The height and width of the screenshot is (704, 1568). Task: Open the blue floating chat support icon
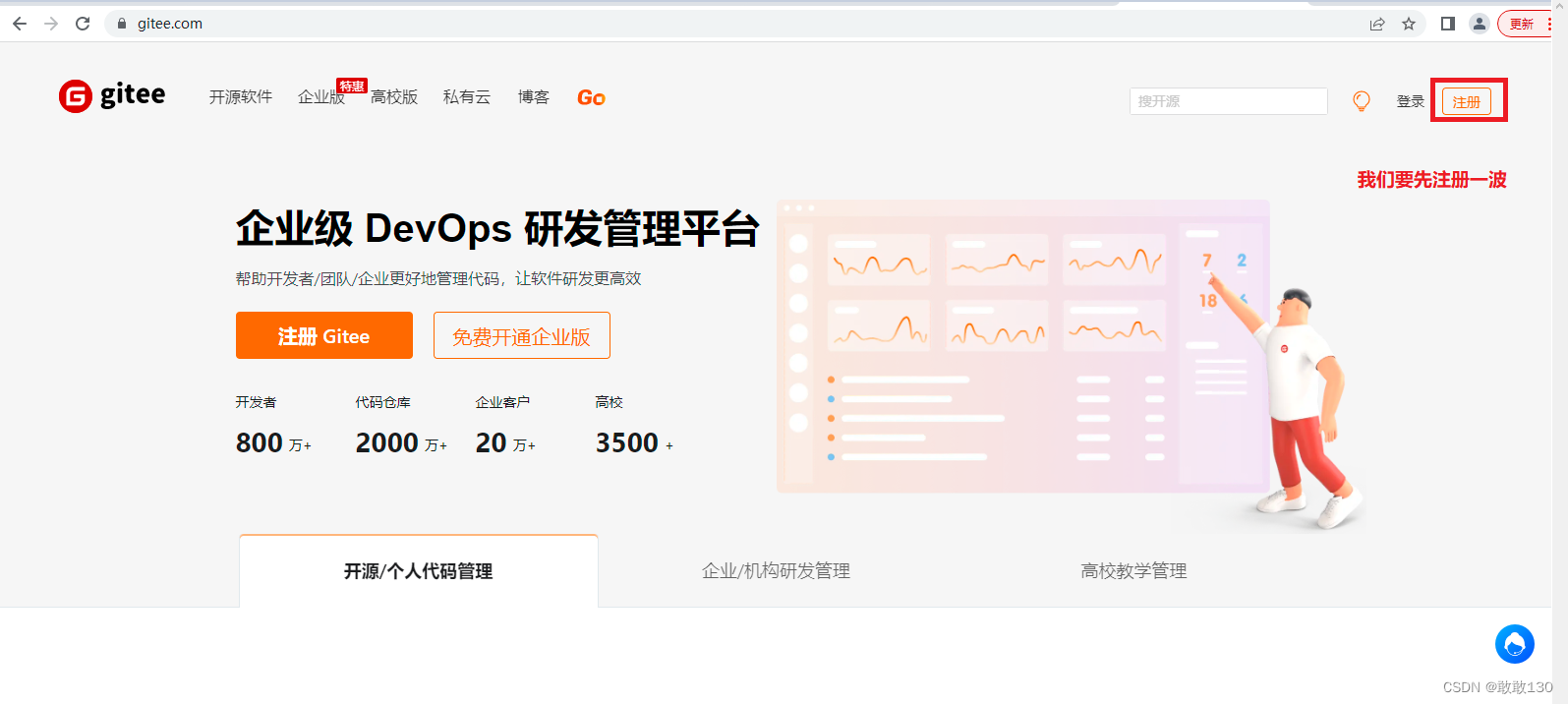click(x=1515, y=644)
